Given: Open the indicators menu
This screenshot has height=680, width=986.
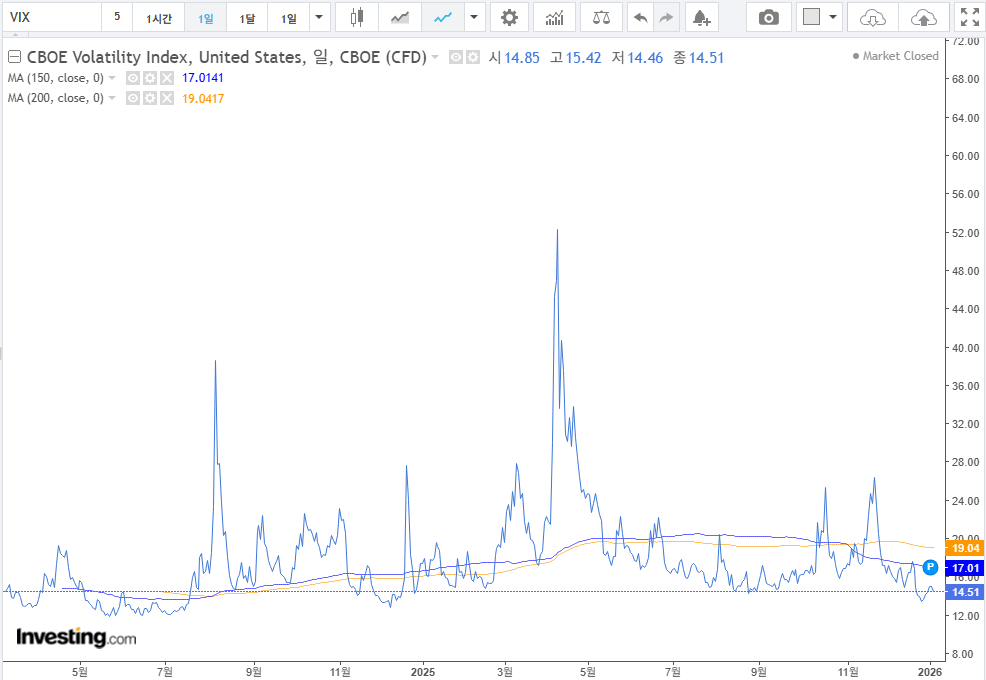Looking at the screenshot, I should (554, 17).
